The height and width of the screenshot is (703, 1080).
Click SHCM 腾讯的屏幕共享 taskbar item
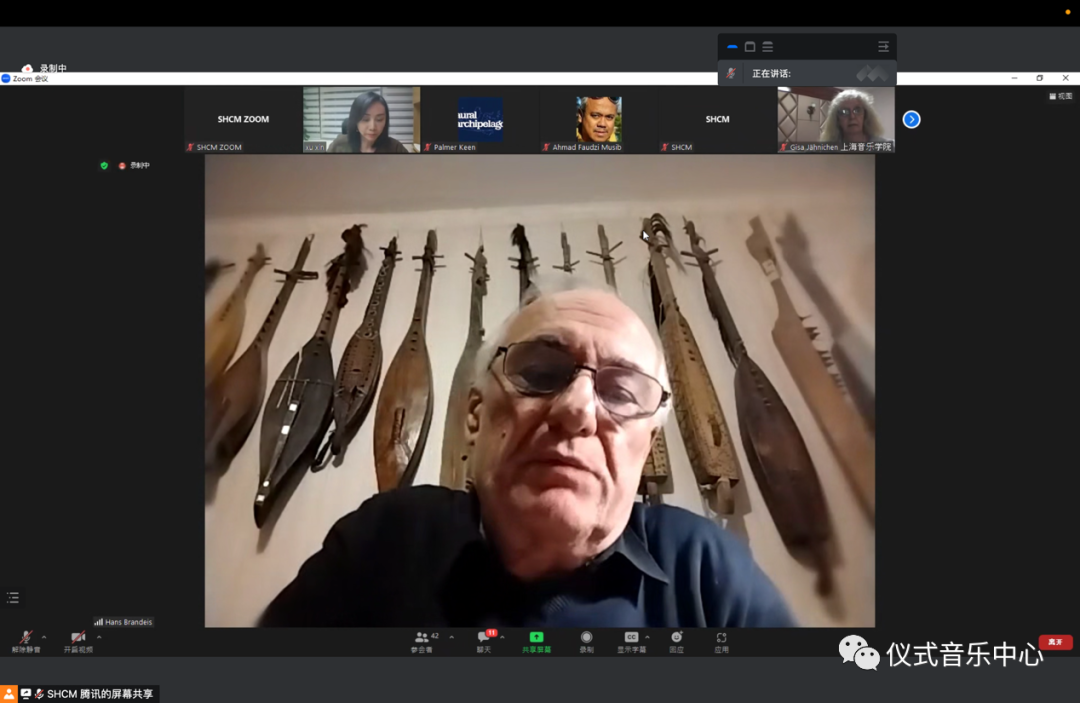(x=90, y=694)
